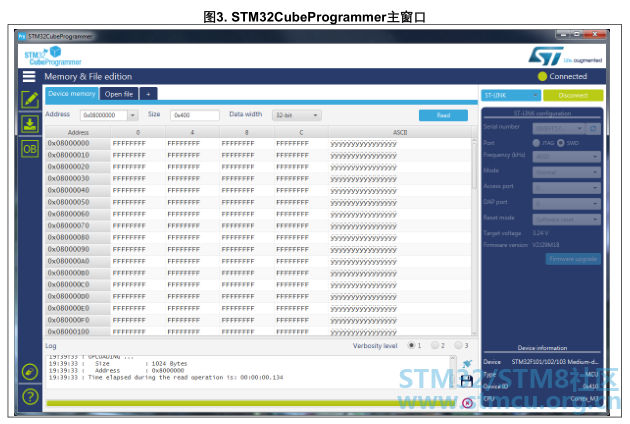Image resolution: width=630 pixels, height=424 pixels.
Task: Click the 'Time elapsed' log line
Action: pyautogui.click(x=166, y=377)
